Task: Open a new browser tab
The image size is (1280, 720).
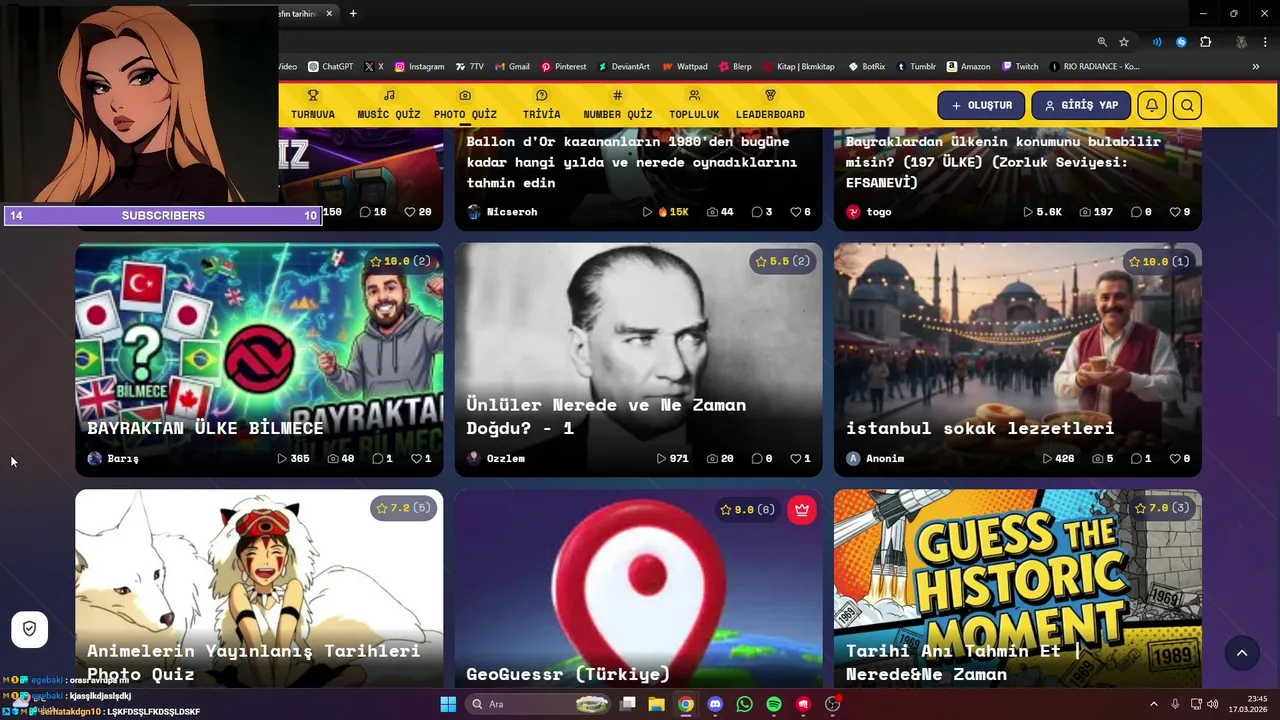Action: pos(353,13)
